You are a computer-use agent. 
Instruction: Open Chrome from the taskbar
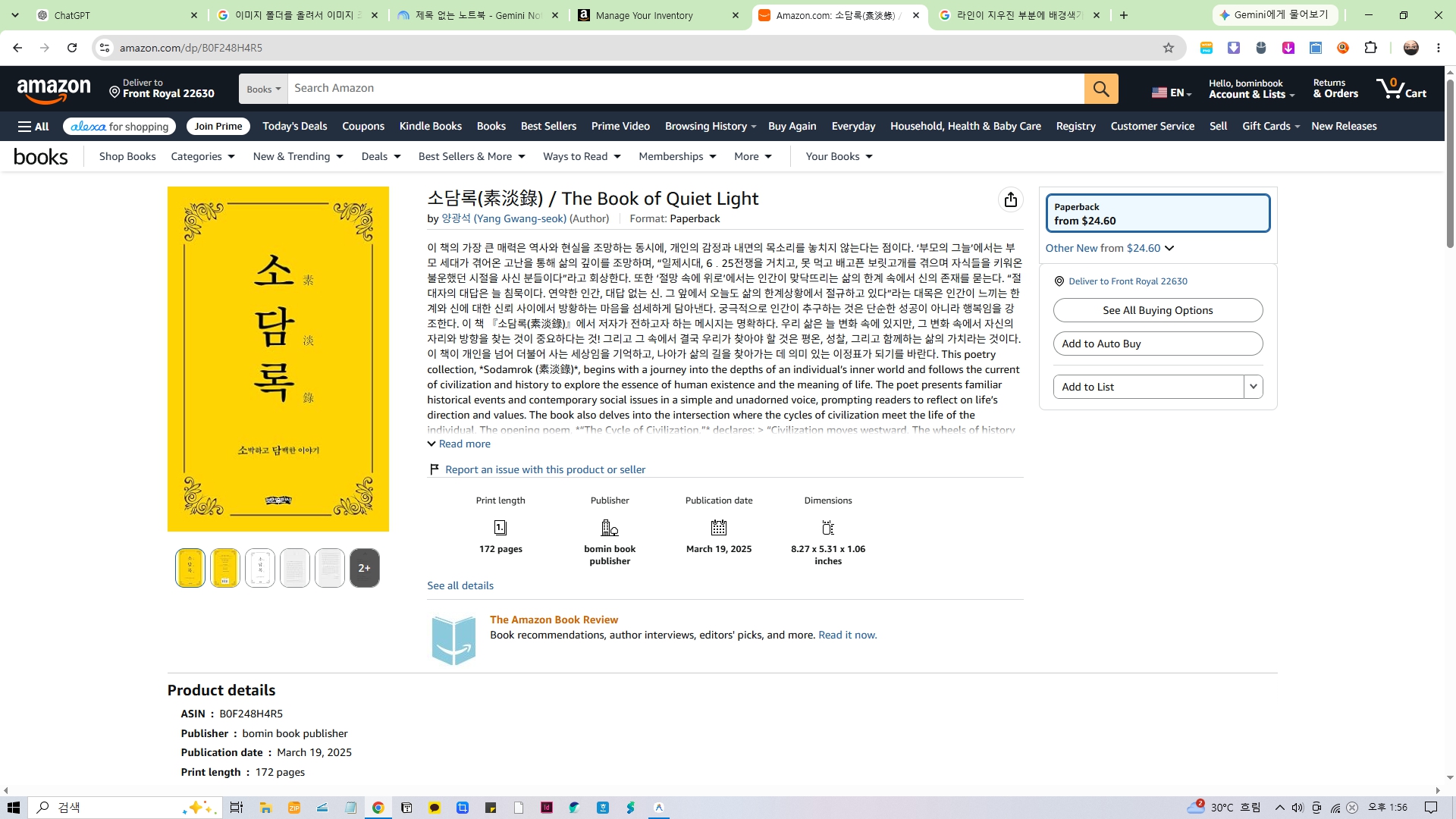coord(378,808)
